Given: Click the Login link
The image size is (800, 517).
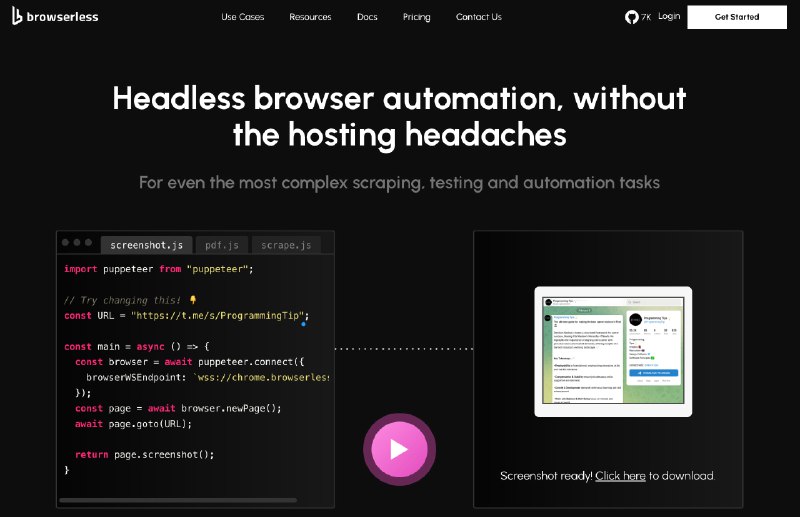Looking at the screenshot, I should click(x=669, y=16).
